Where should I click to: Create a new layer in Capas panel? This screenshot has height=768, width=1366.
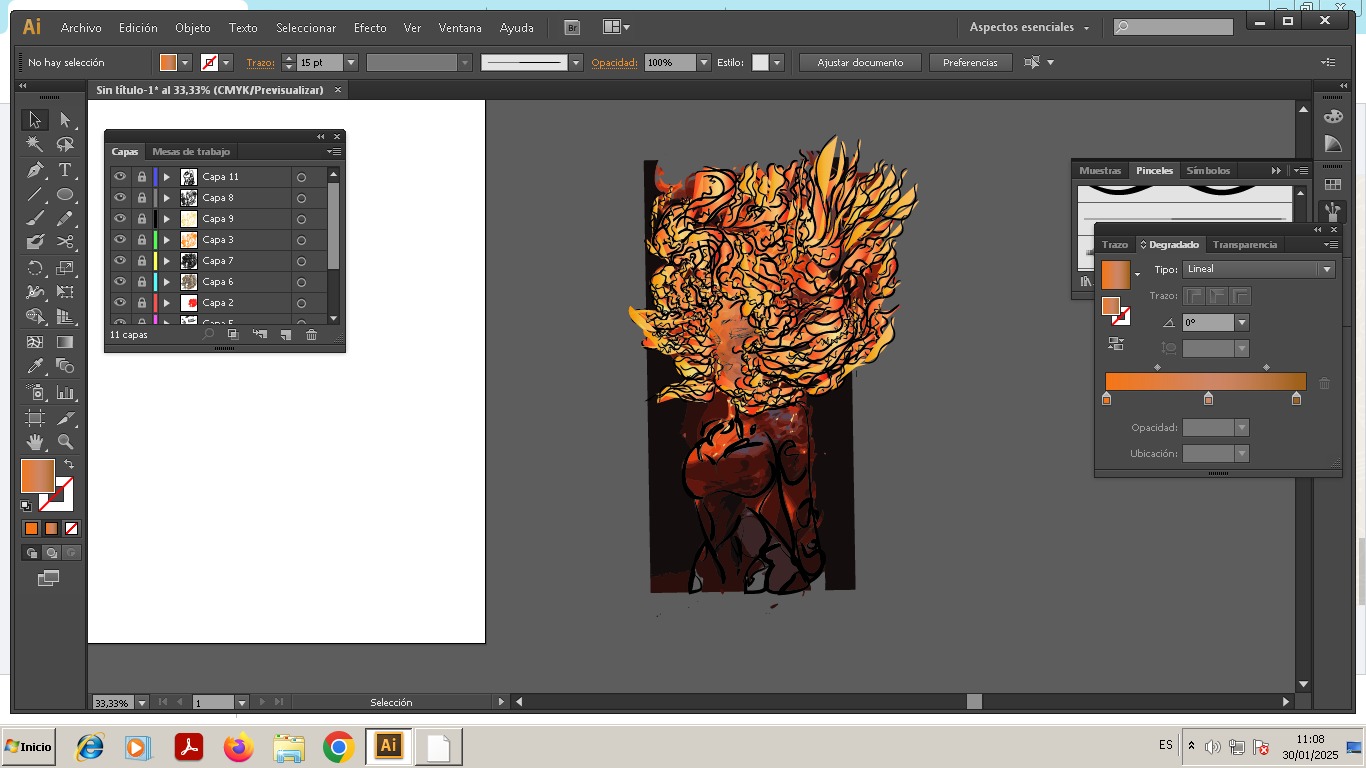(285, 335)
